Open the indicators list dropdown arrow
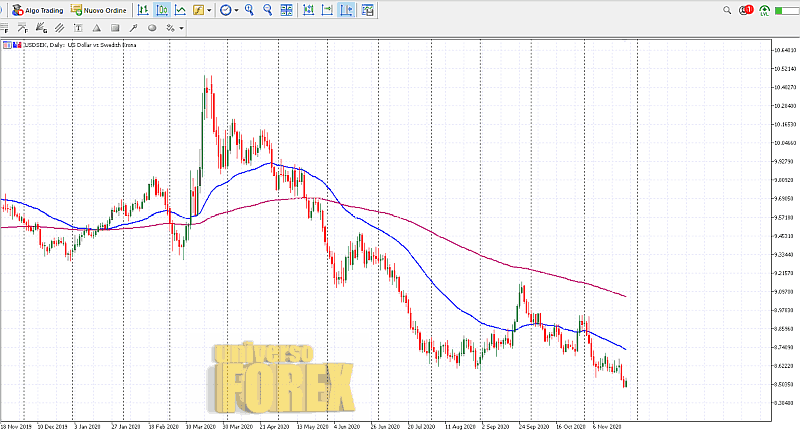The height and width of the screenshot is (431, 800). coord(210,10)
